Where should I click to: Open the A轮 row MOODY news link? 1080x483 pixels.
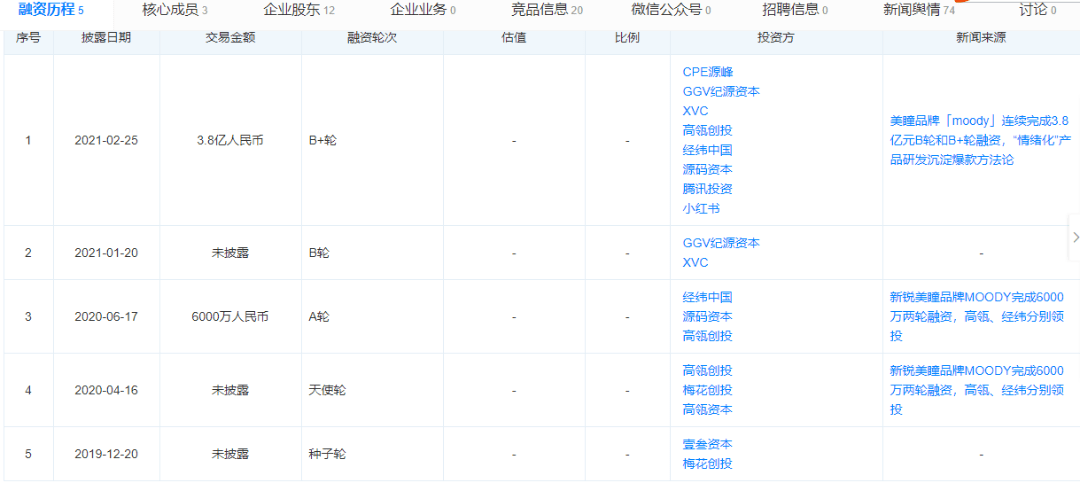(x=977, y=316)
